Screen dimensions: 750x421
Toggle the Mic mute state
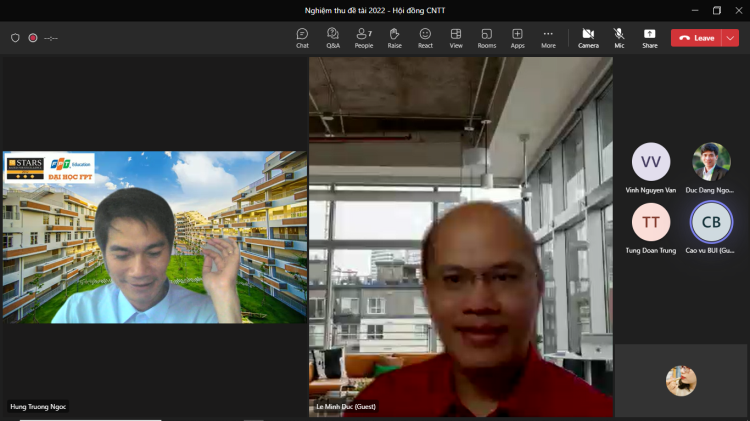tap(619, 38)
